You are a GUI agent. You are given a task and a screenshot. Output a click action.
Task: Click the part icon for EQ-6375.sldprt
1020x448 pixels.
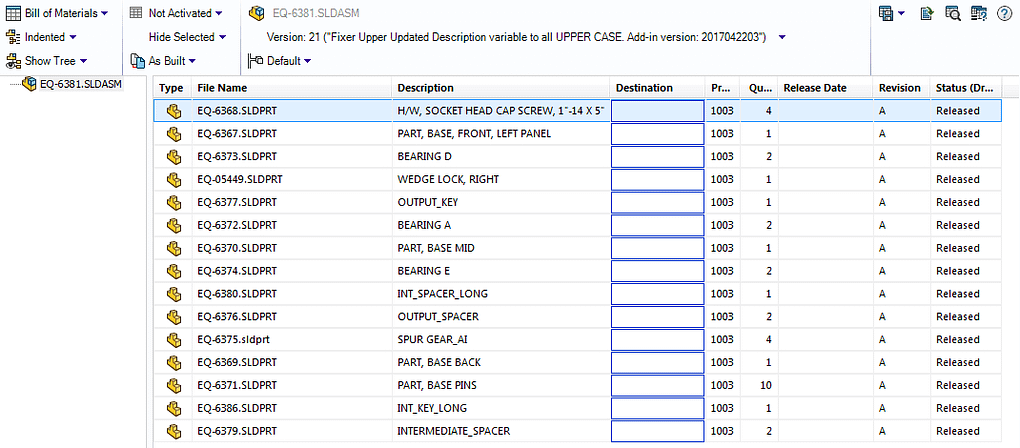point(173,339)
